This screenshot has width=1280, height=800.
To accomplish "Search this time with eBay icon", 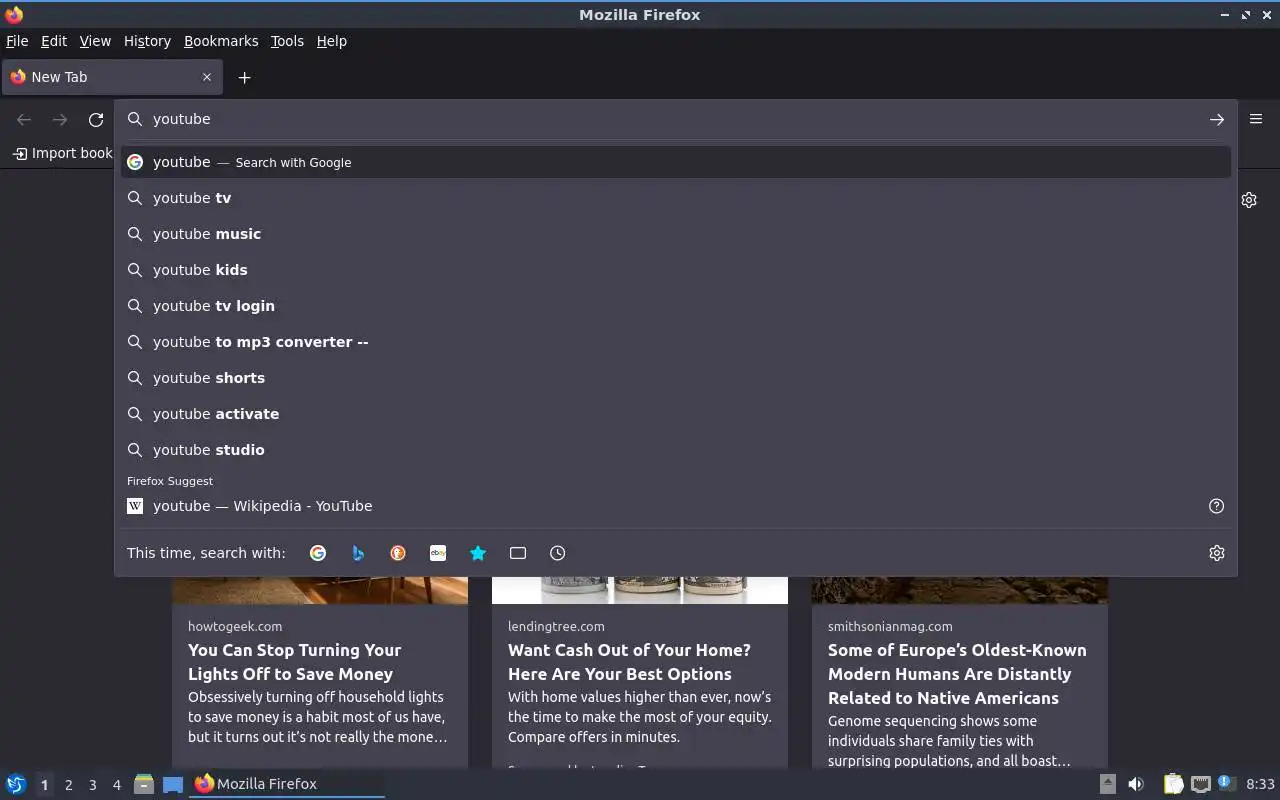I will (438, 553).
